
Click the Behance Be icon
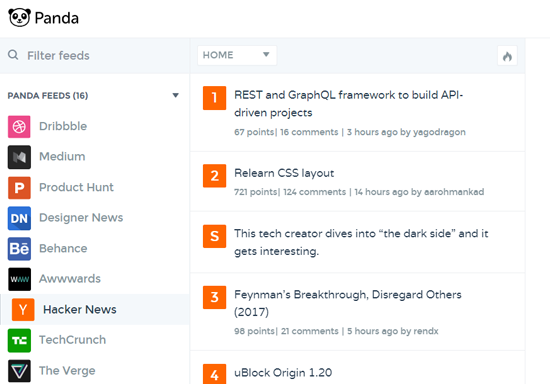[19, 249]
